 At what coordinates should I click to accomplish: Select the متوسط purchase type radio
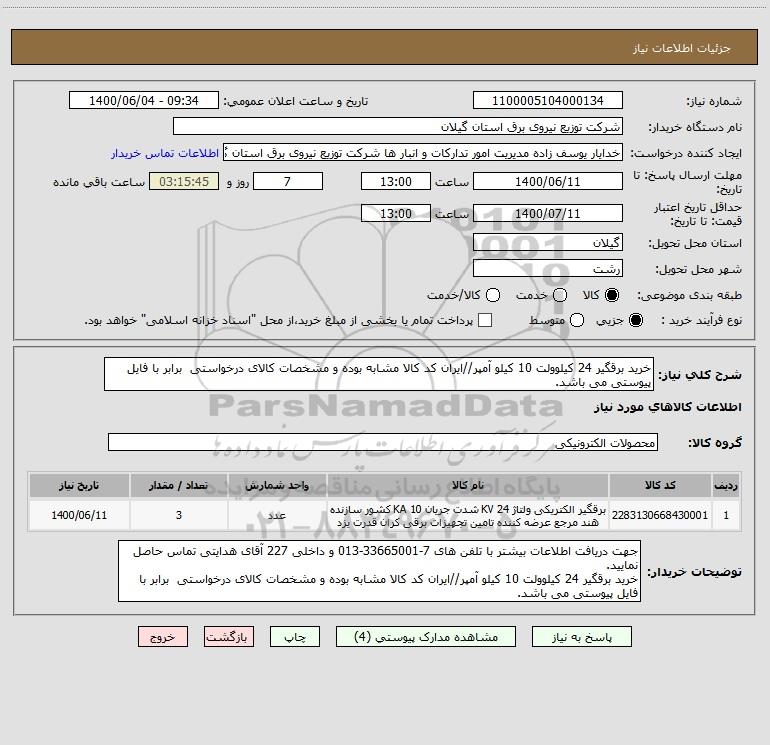click(x=577, y=320)
